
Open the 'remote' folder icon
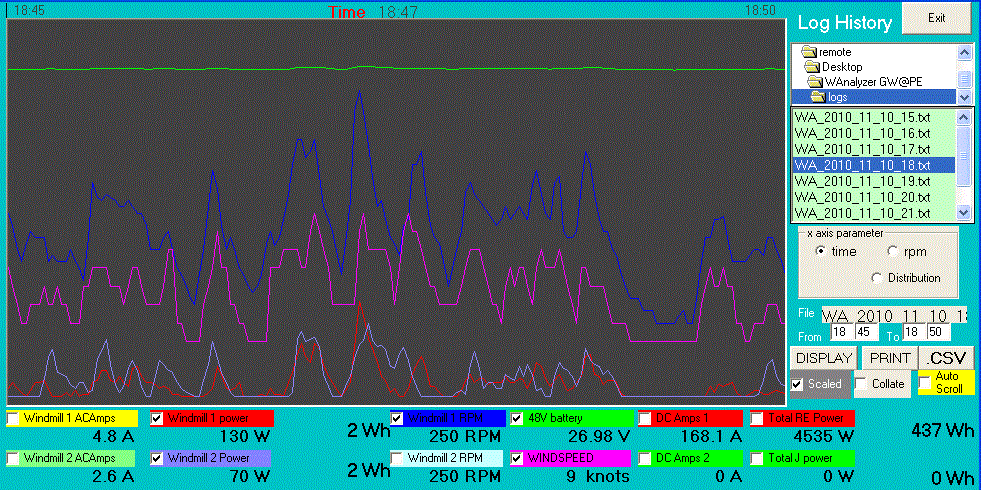pos(809,52)
